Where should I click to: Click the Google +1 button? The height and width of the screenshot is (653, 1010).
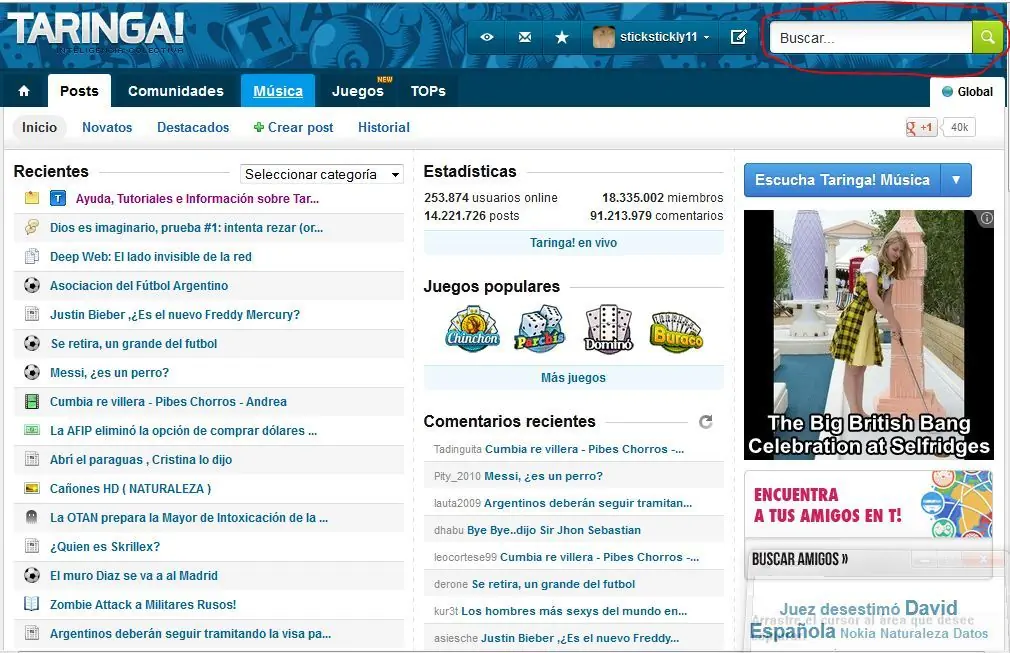[920, 128]
